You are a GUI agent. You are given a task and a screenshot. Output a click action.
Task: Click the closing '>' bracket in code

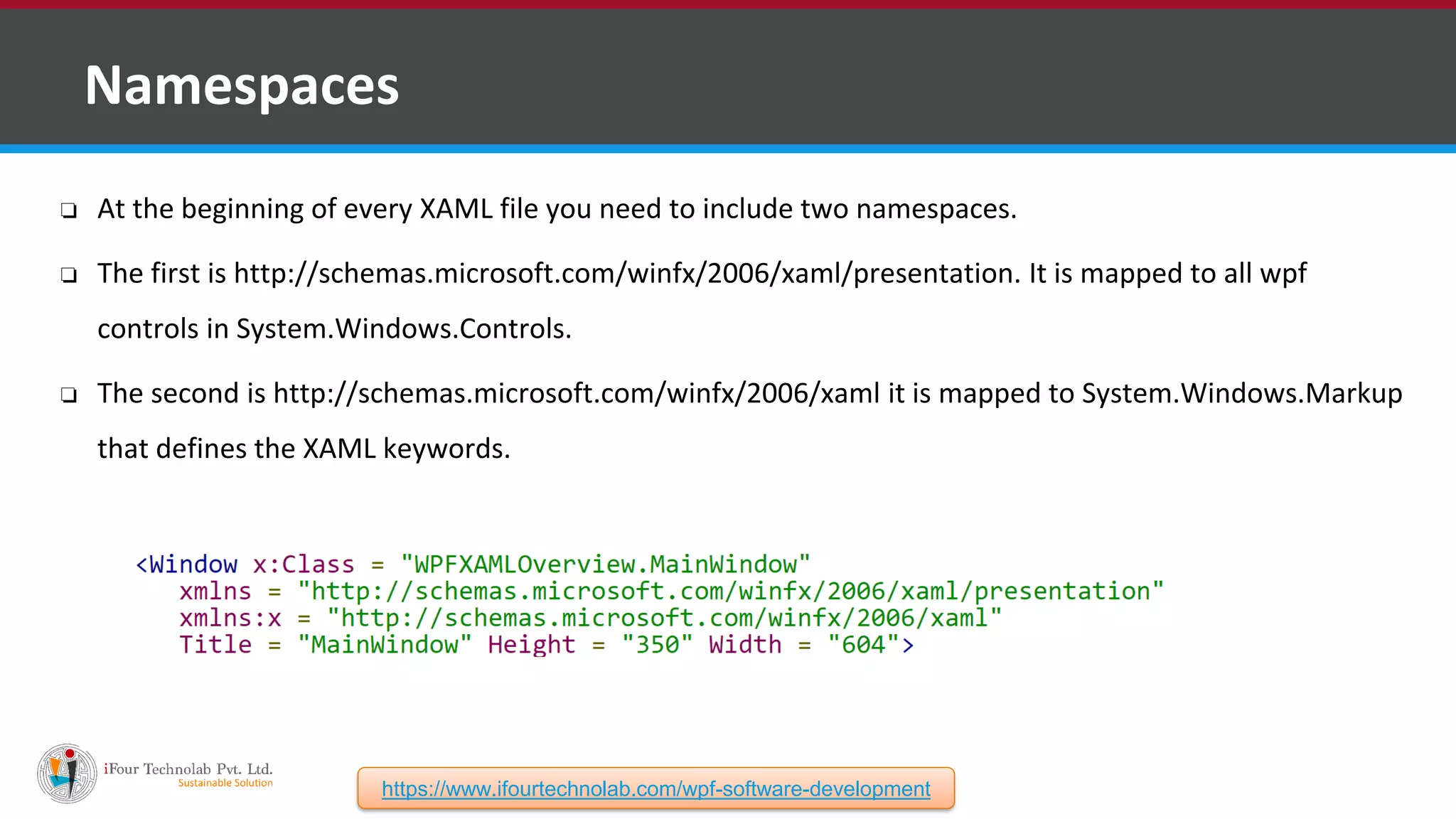tap(908, 645)
